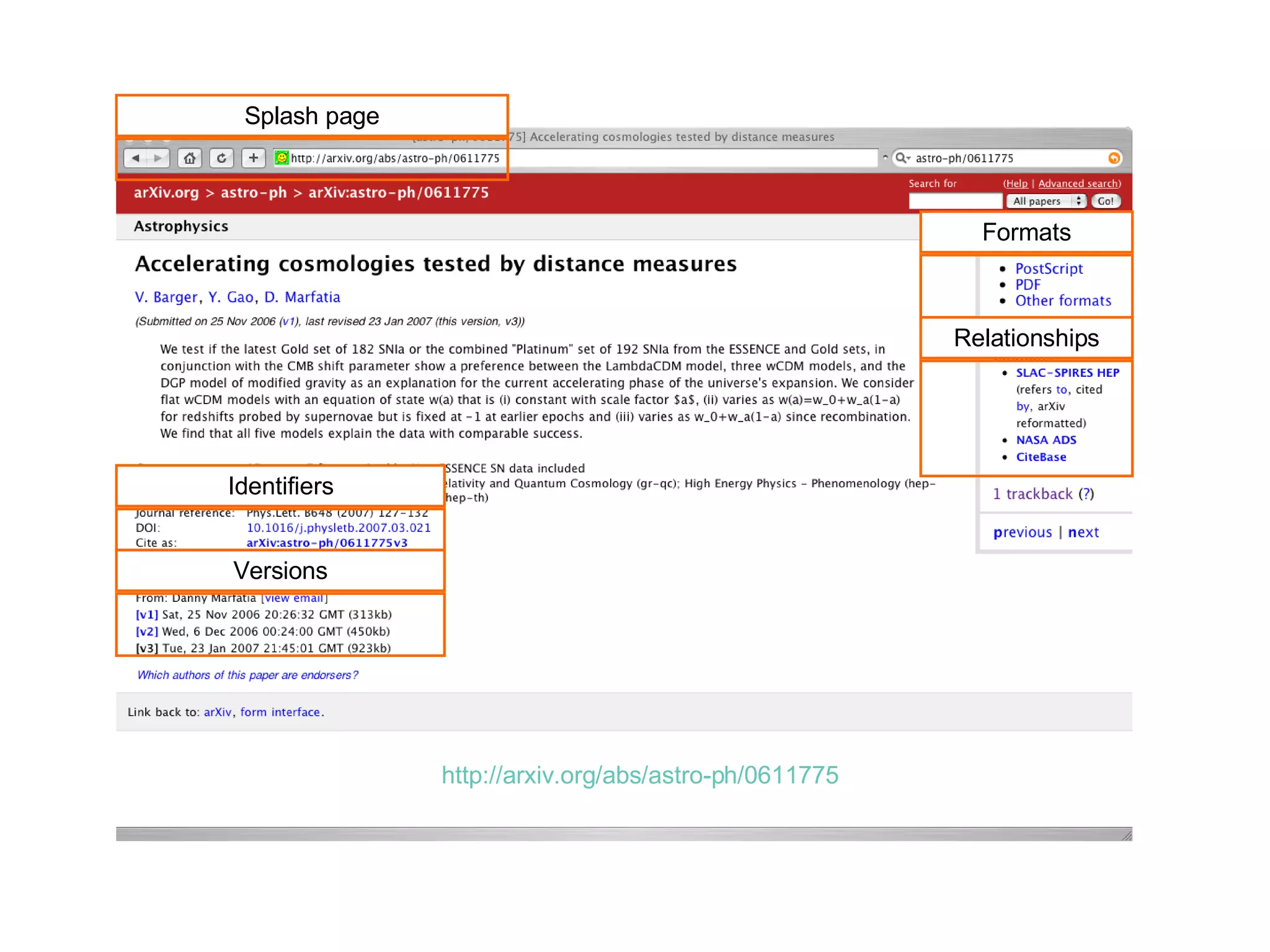Image resolution: width=1270 pixels, height=952 pixels.
Task: Click the paper title heading text
Action: (x=436, y=264)
